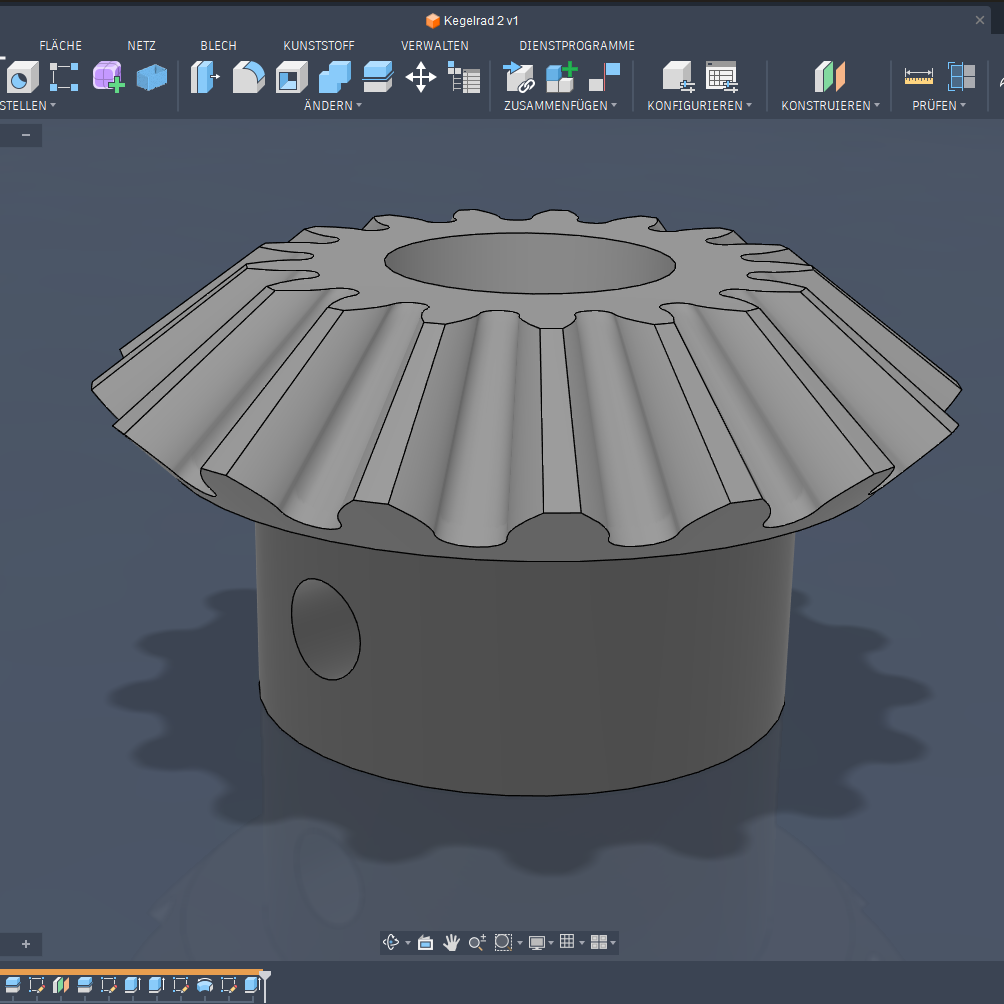
Task: Click the Fillet tool icon
Action: tap(249, 77)
